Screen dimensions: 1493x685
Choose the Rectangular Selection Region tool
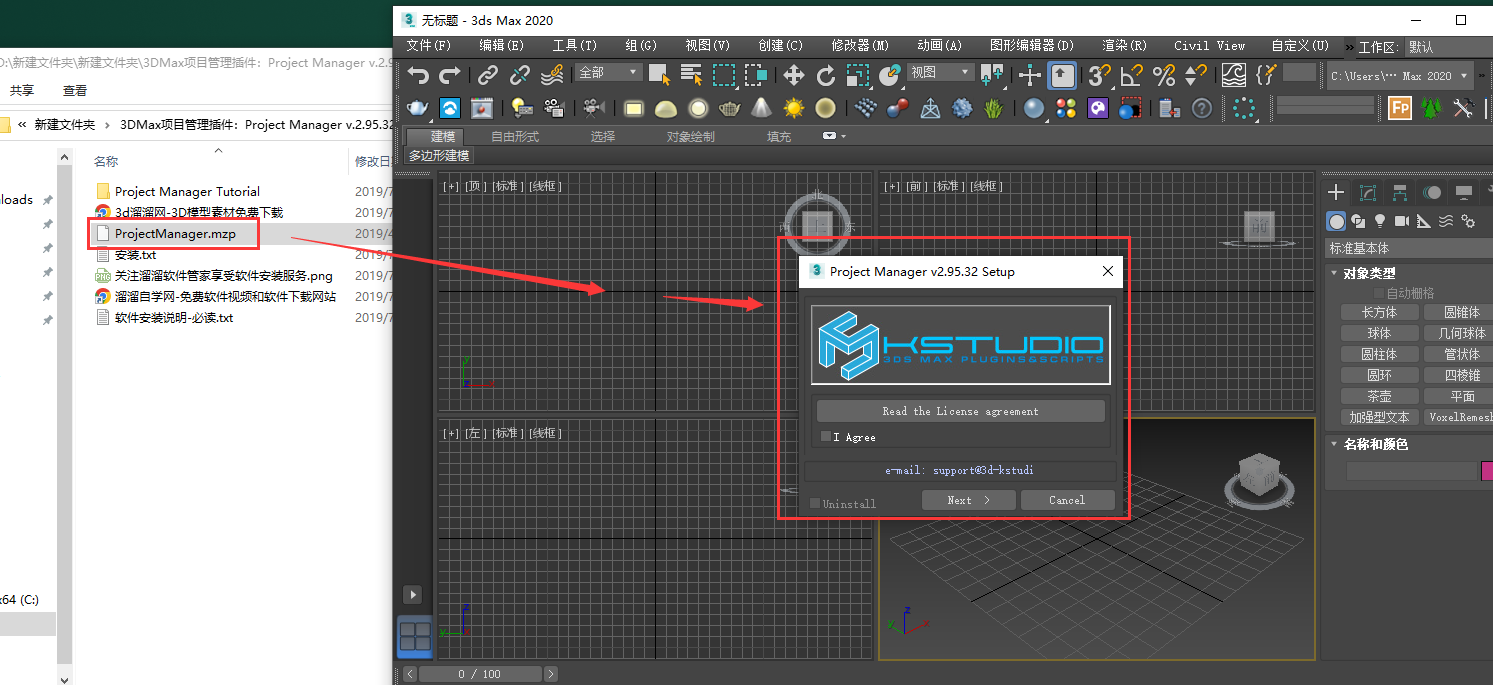tap(724, 75)
